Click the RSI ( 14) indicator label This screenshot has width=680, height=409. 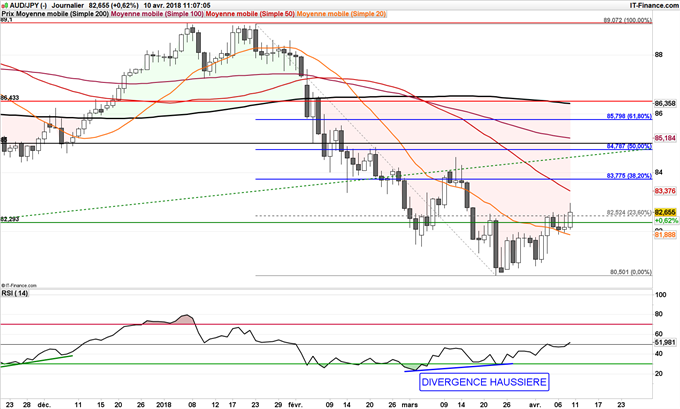click(x=15, y=293)
